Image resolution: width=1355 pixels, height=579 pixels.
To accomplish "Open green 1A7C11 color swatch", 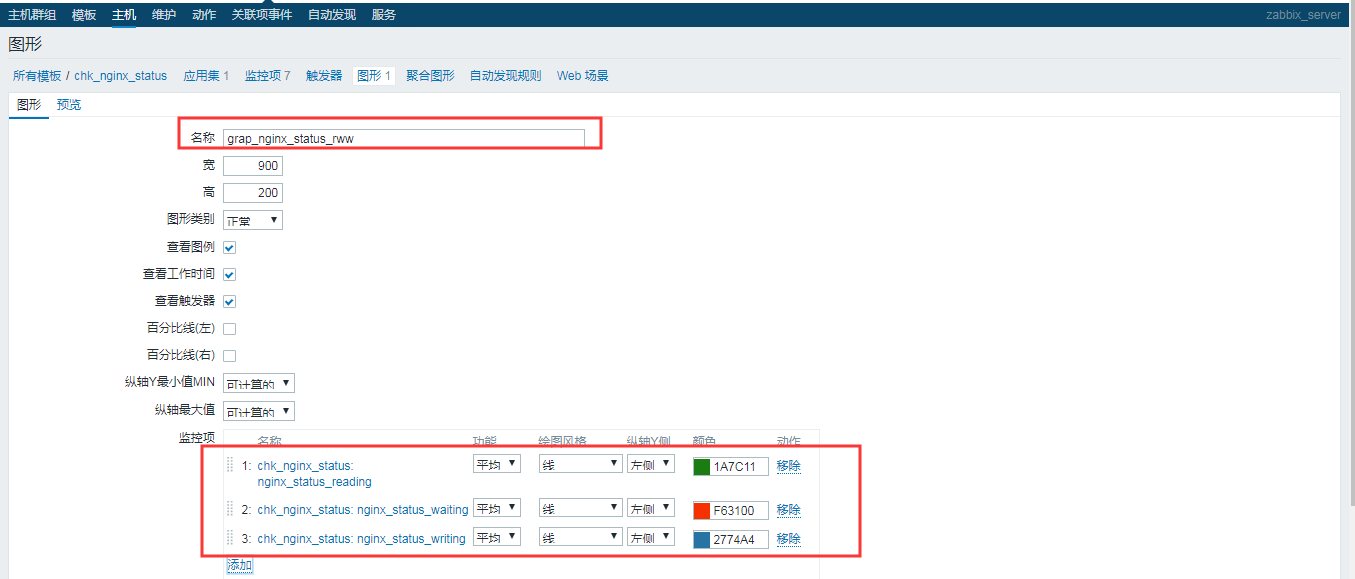I will click(701, 466).
